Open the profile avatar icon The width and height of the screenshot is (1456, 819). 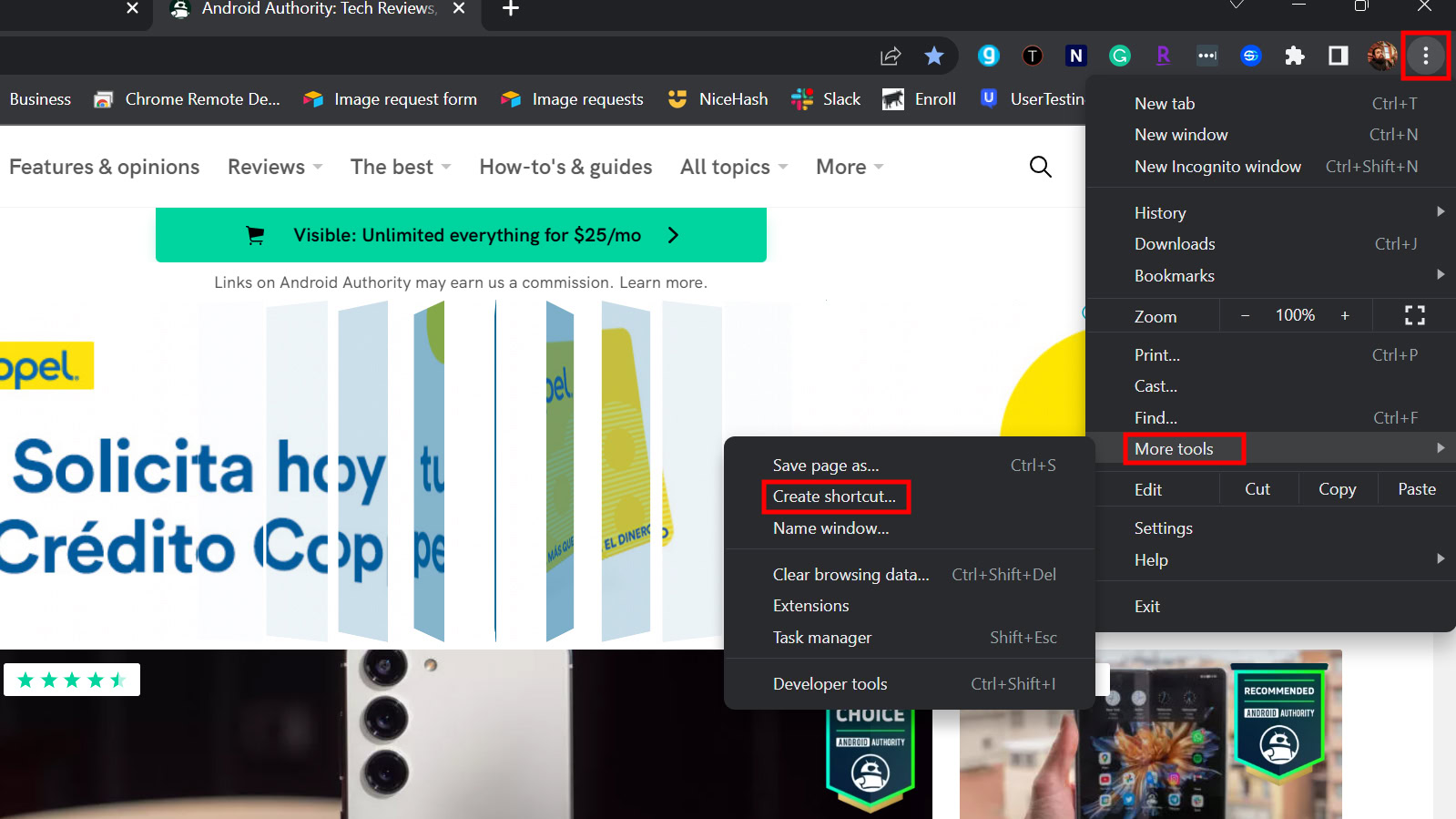[x=1382, y=56]
